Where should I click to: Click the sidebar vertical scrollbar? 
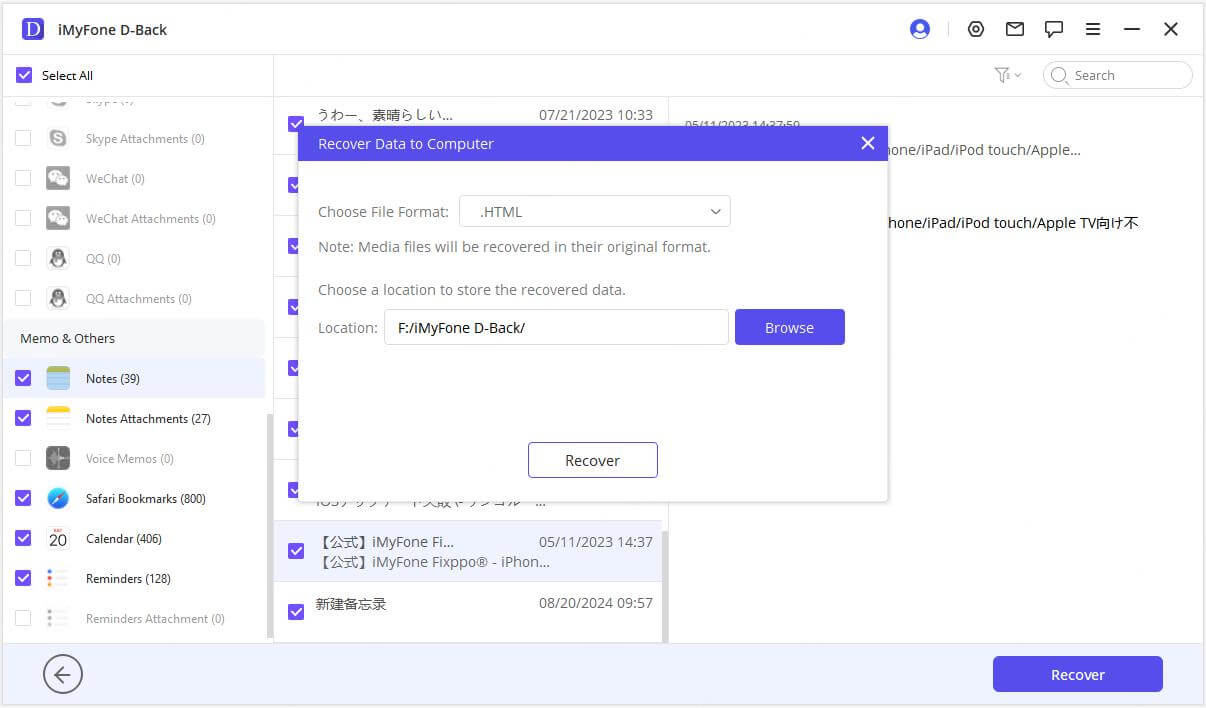click(x=269, y=525)
